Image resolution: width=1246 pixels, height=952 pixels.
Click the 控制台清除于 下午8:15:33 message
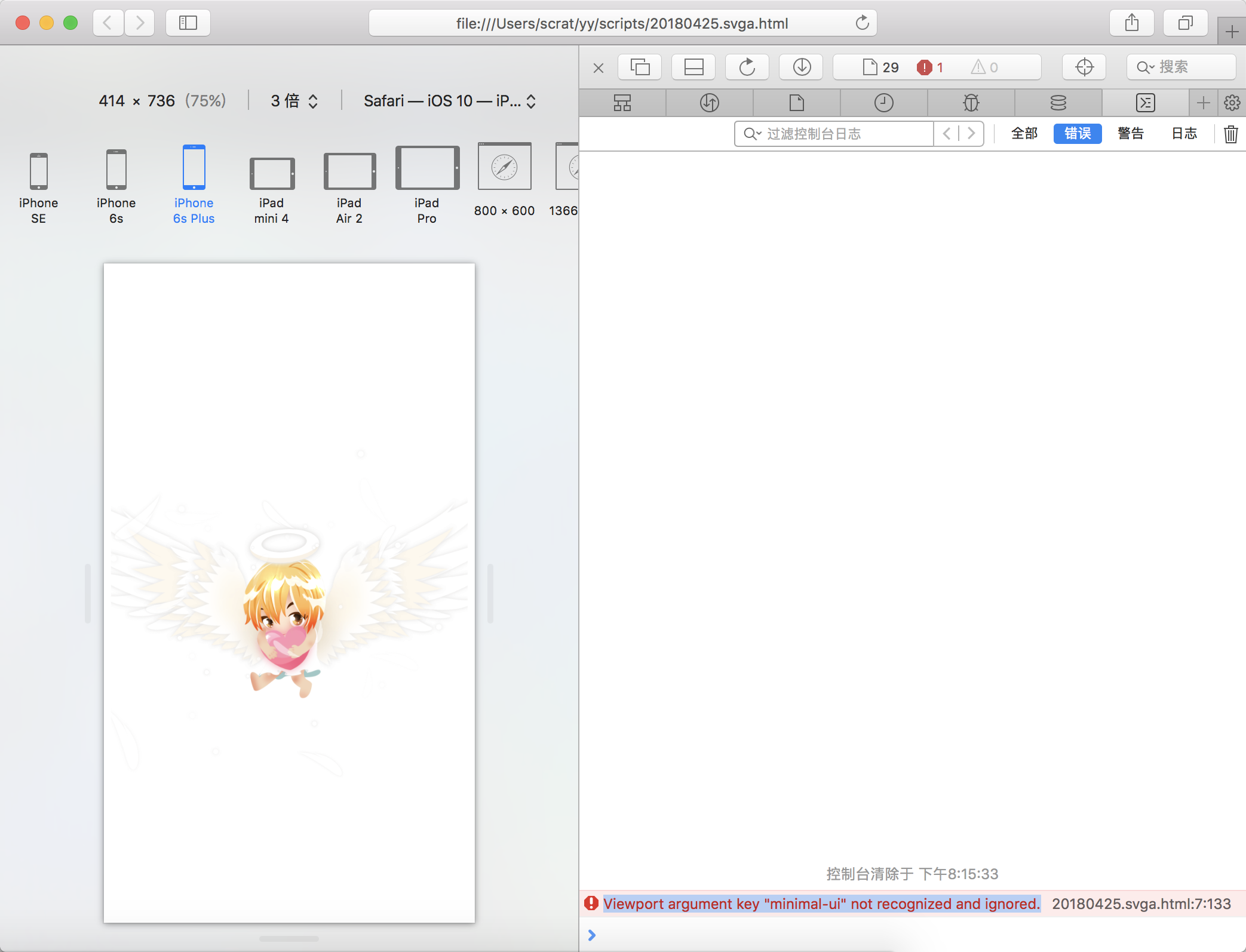(912, 874)
